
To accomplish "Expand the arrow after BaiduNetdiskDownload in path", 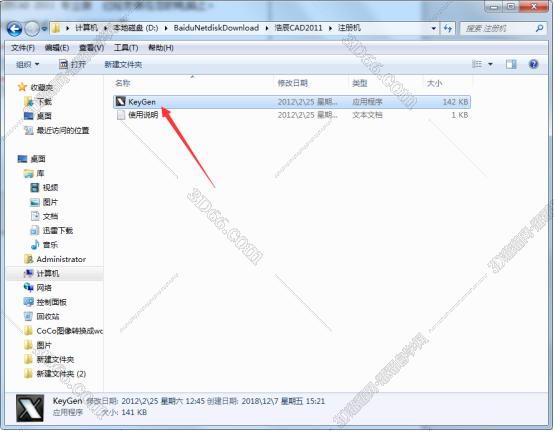I will coord(267,28).
